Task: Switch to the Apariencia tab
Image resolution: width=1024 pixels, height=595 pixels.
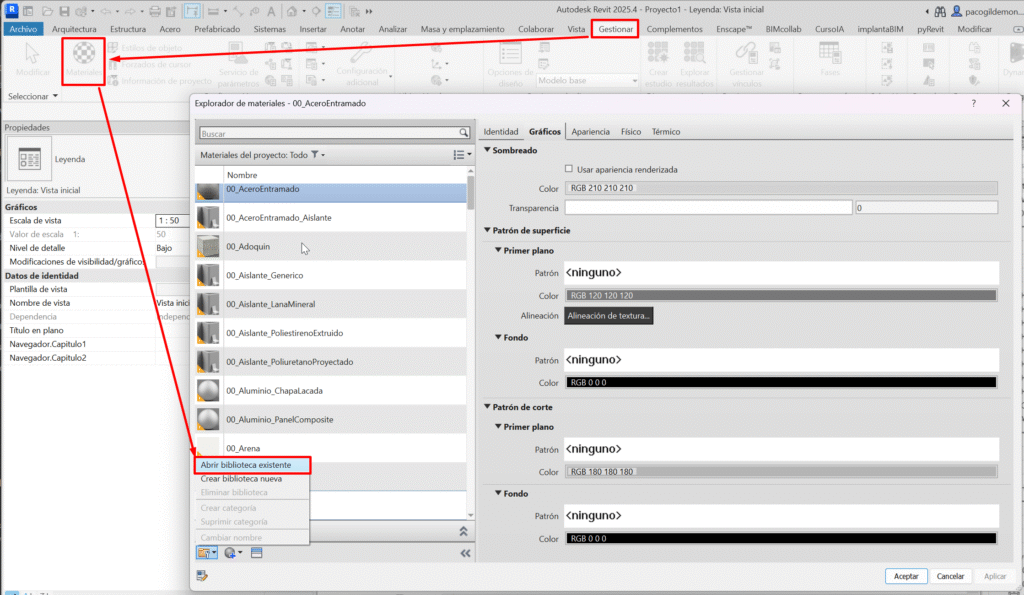Action: pos(590,132)
